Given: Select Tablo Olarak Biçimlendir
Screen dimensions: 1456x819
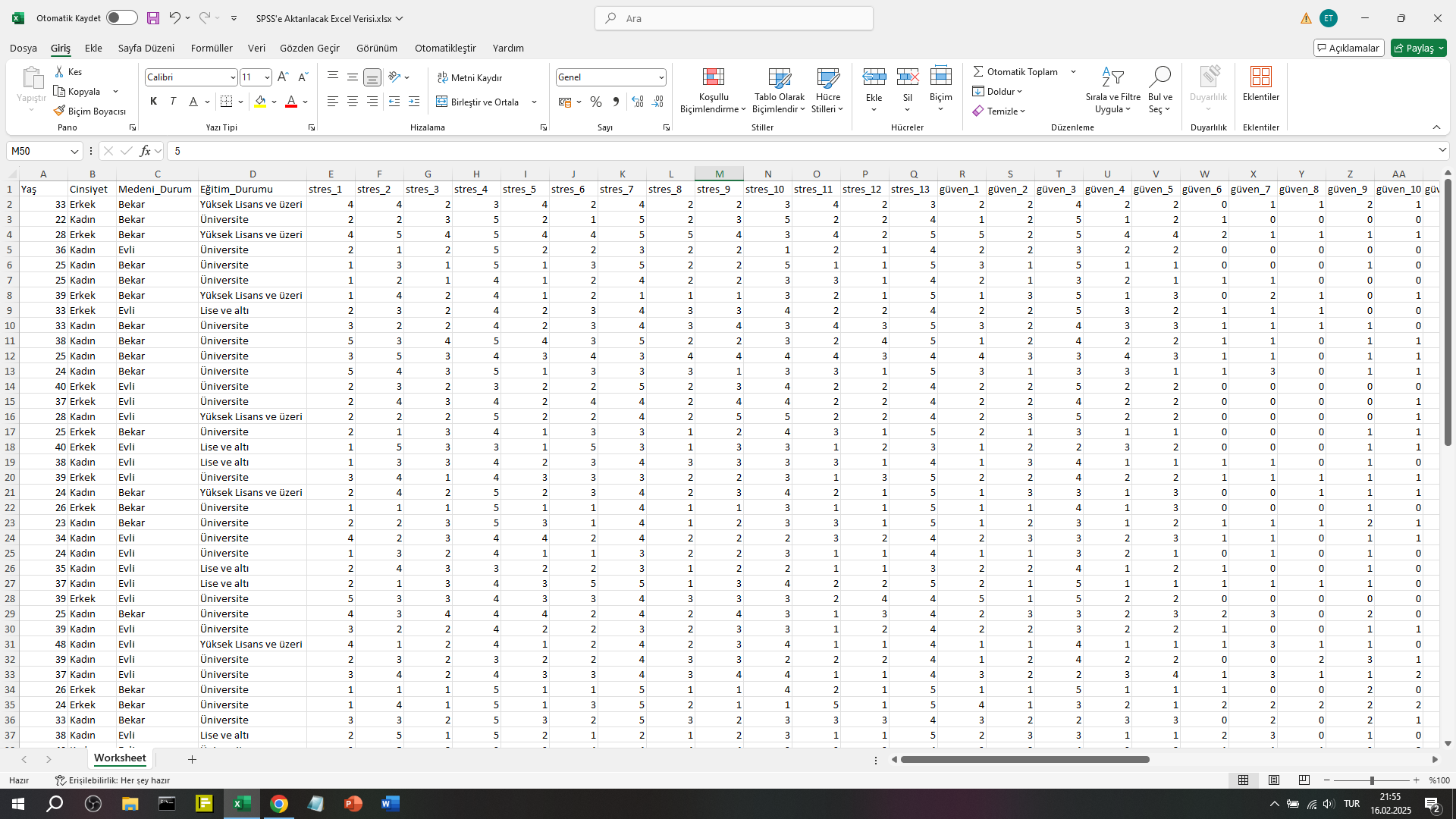Looking at the screenshot, I should (x=779, y=89).
